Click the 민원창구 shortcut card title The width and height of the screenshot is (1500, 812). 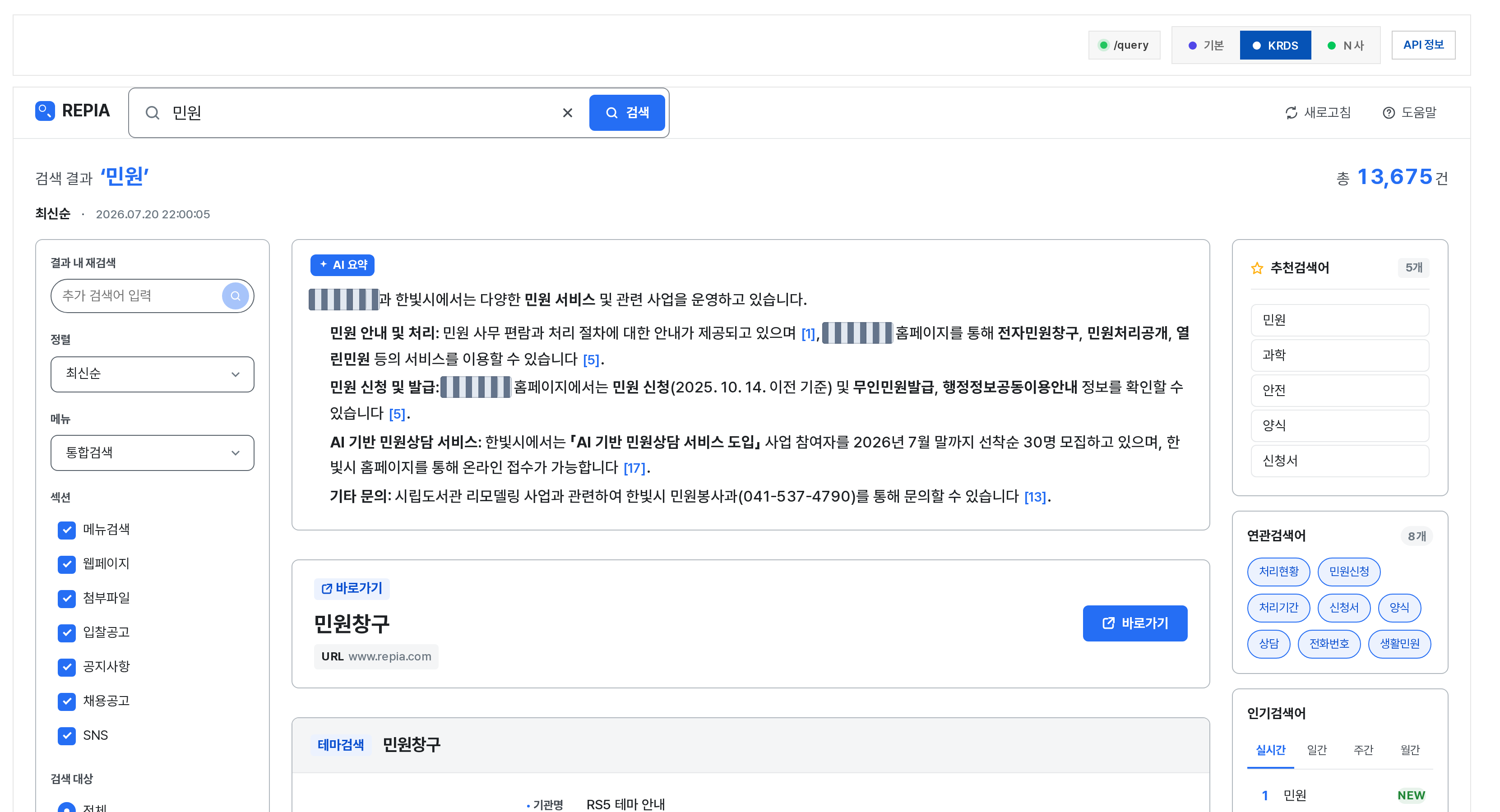click(x=352, y=624)
